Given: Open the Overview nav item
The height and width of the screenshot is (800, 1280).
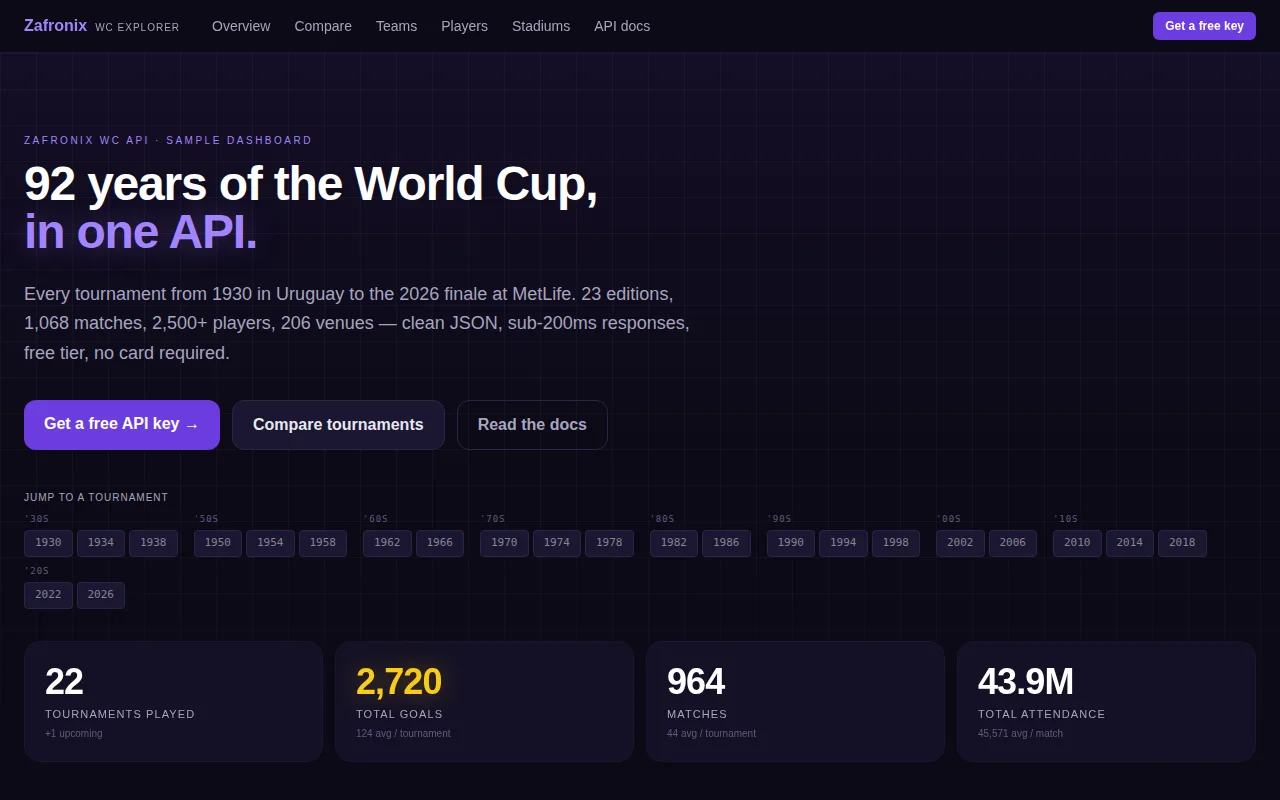Looking at the screenshot, I should coord(241,26).
